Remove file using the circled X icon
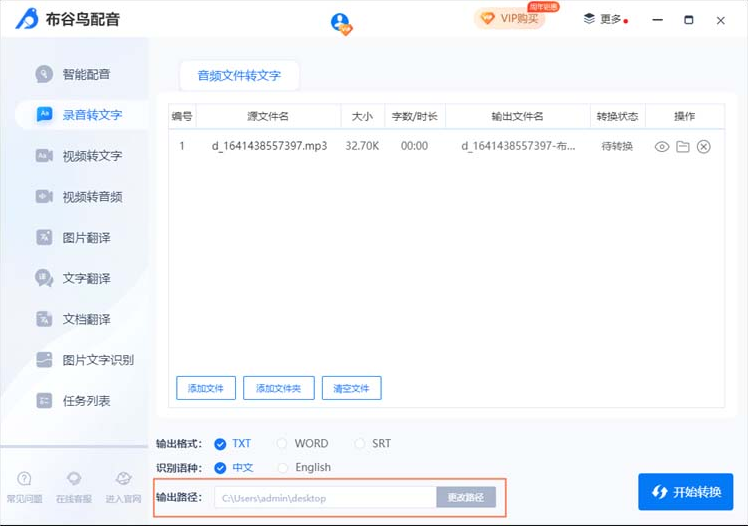Screen dimensions: 748x526 pyautogui.click(x=703, y=147)
